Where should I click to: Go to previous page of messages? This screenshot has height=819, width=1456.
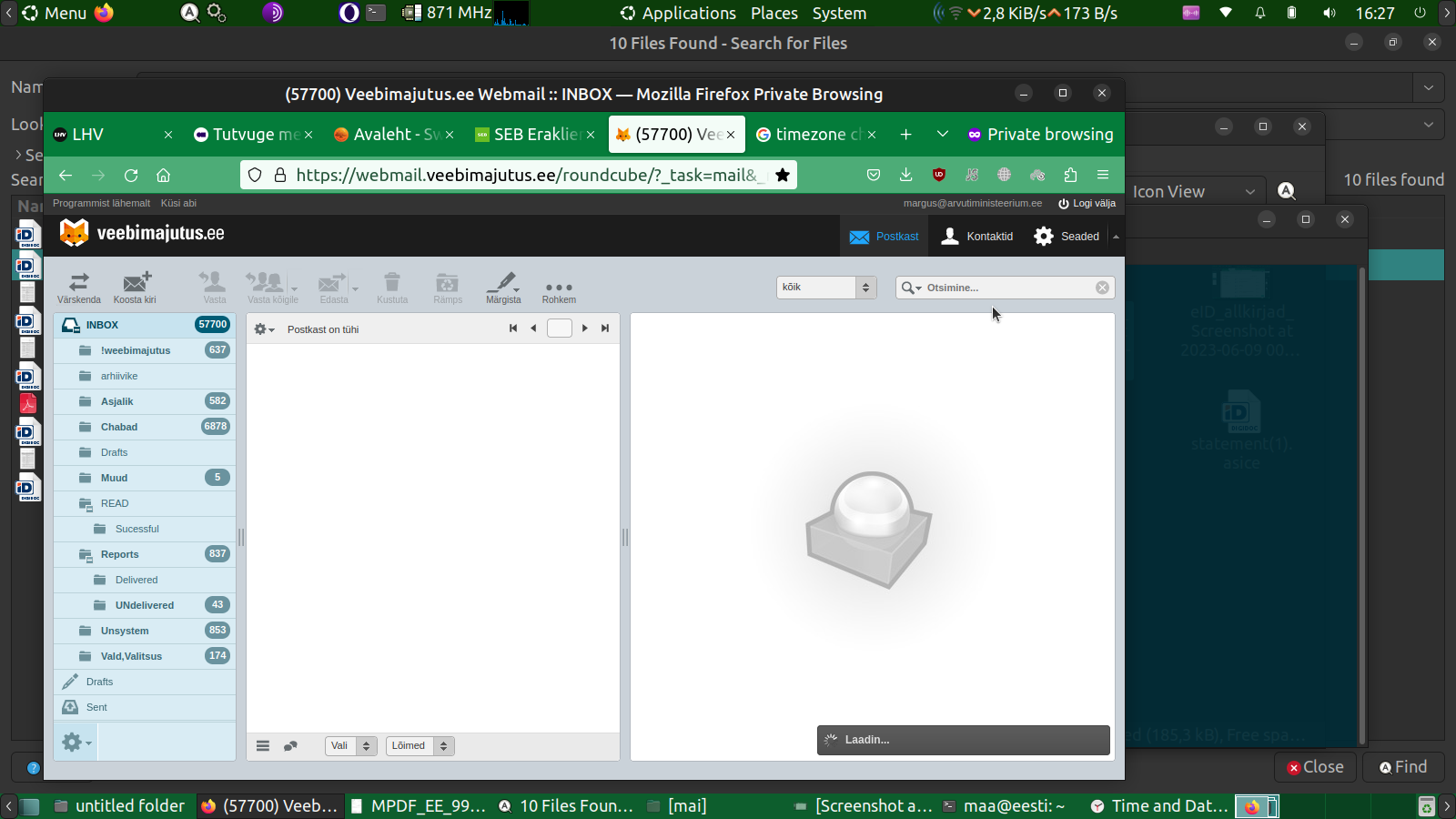tap(533, 329)
